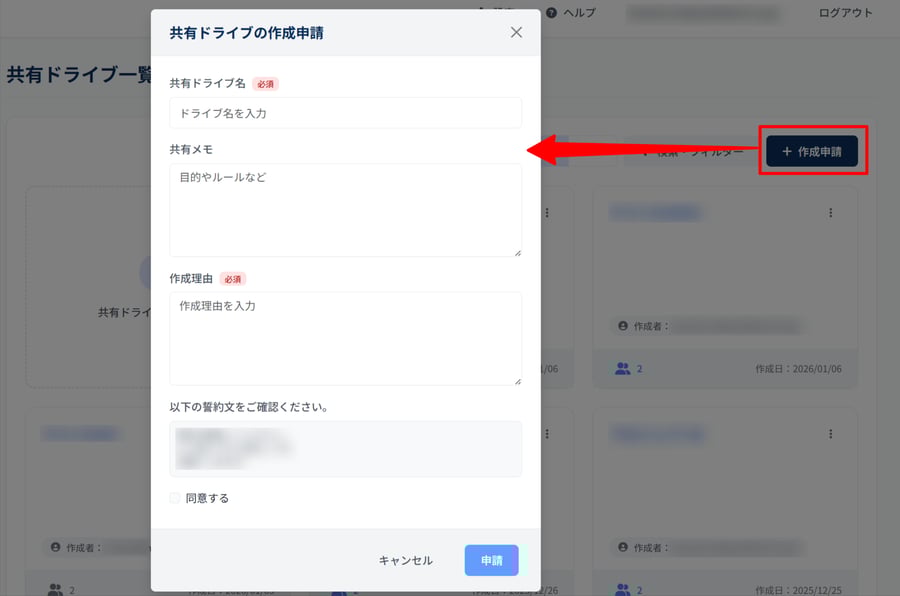Viewport: 900px width, 596px height.
Task: Click into the 共有メモ text area
Action: (345, 210)
